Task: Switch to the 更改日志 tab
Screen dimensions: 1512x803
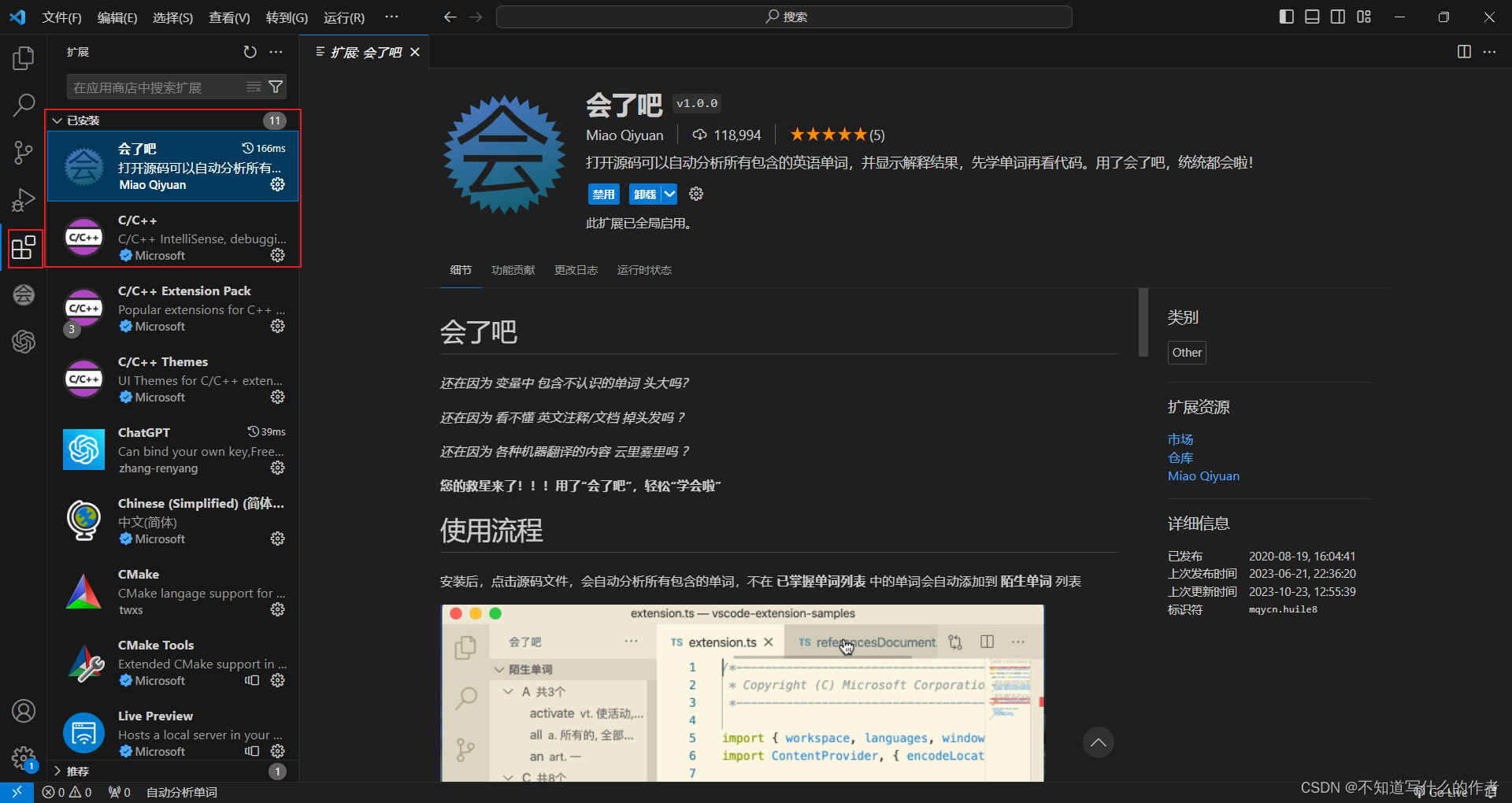Action: [576, 270]
